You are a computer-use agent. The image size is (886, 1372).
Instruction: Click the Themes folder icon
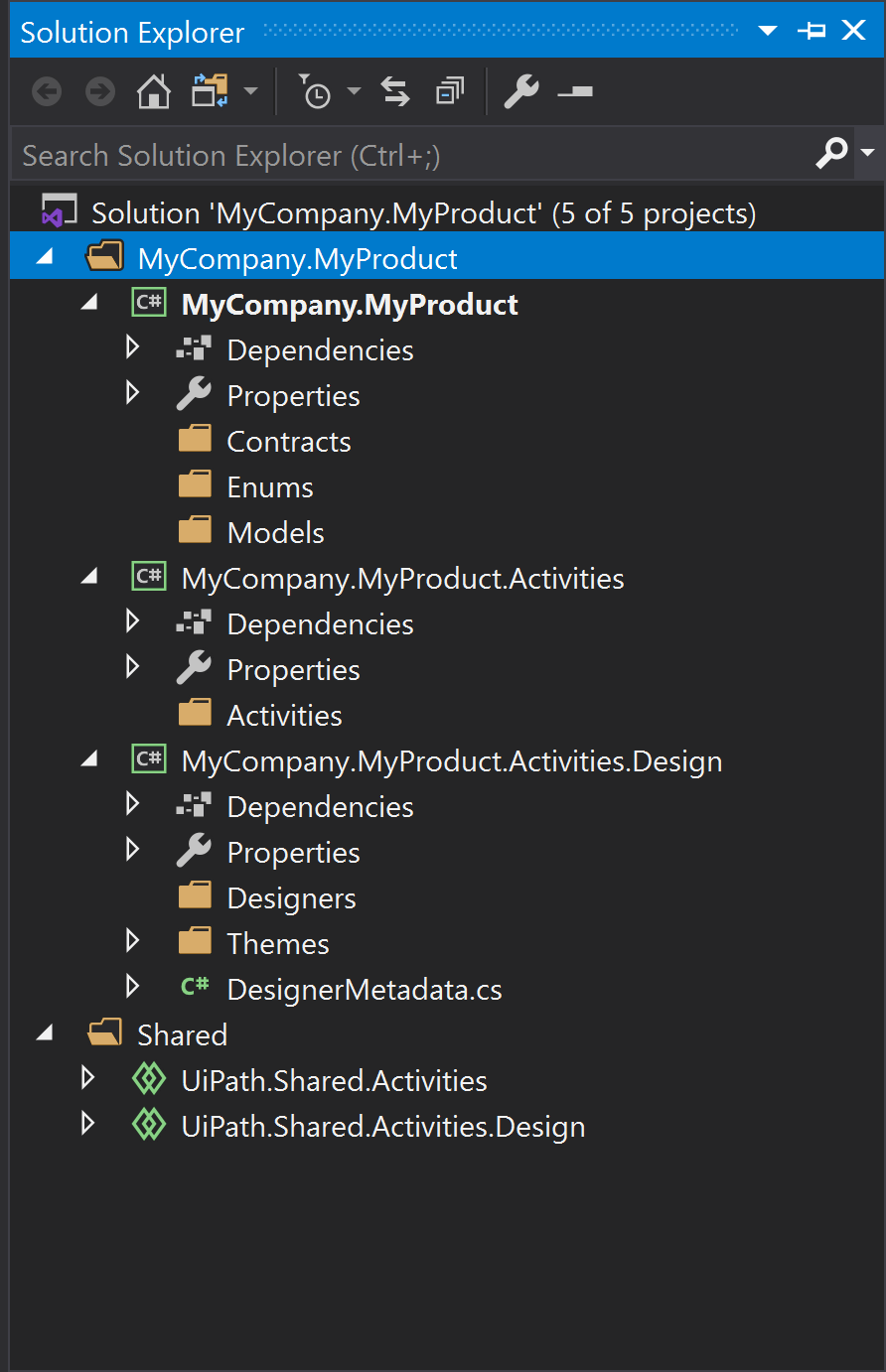[195, 941]
